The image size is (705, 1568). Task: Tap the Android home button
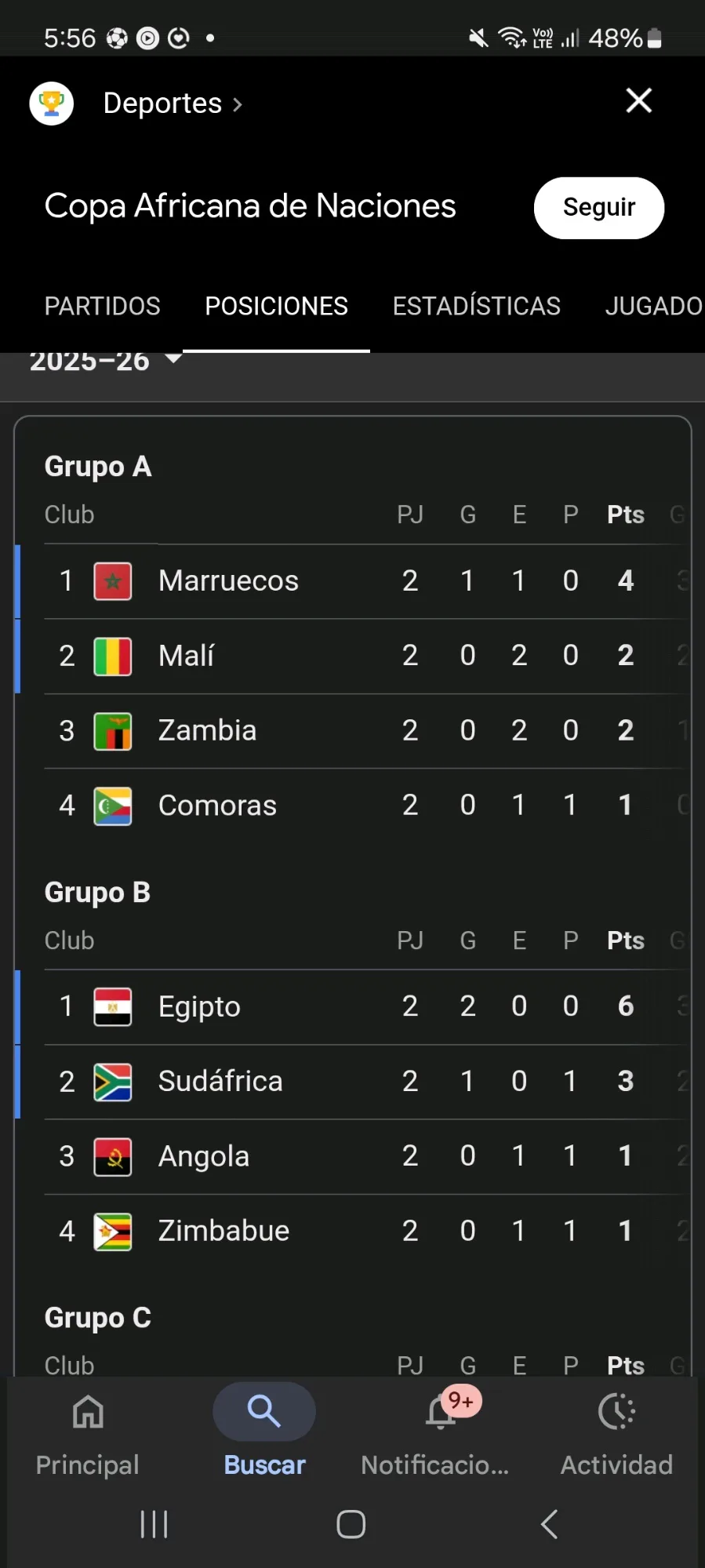point(351,1524)
